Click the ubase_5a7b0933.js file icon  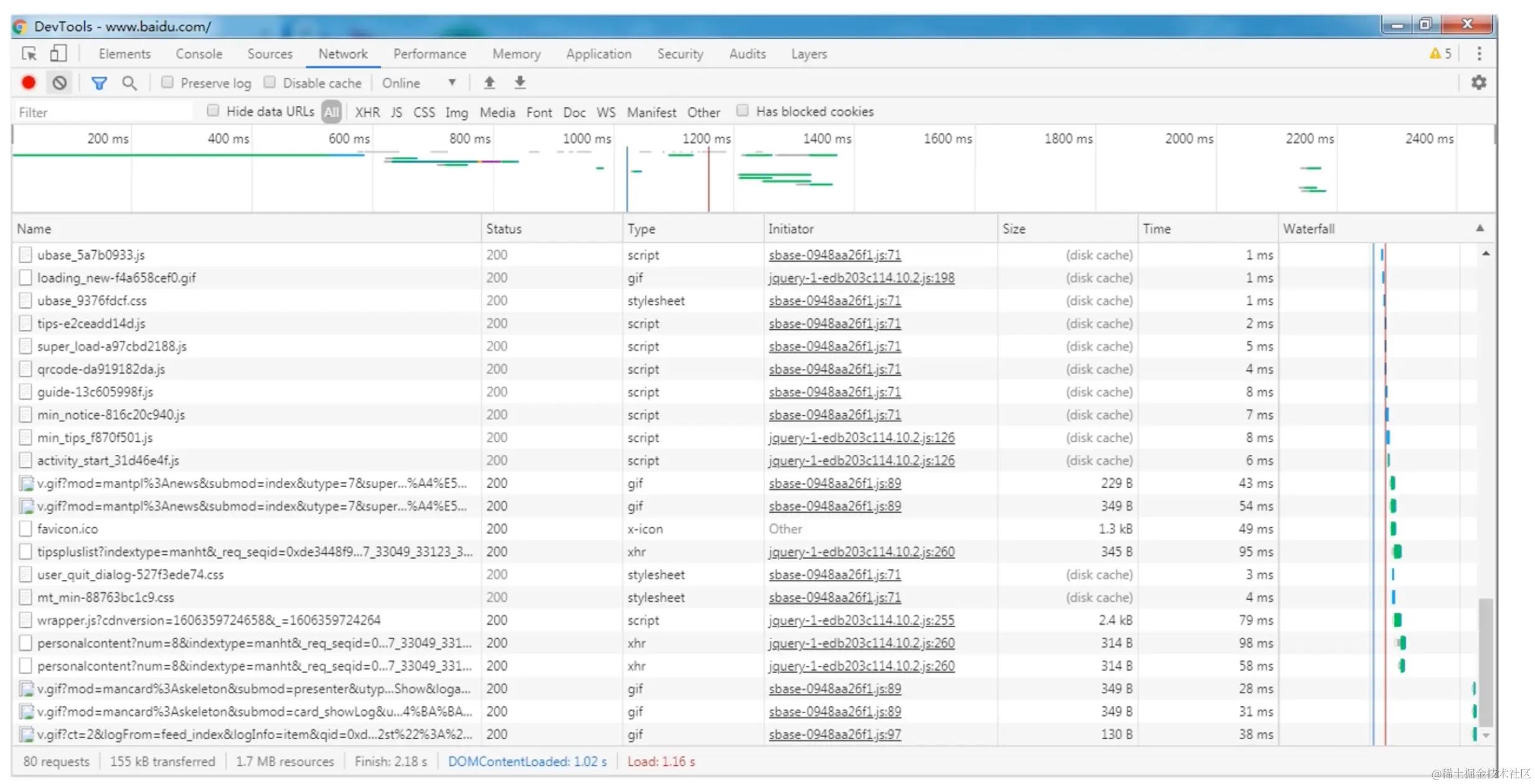26,254
